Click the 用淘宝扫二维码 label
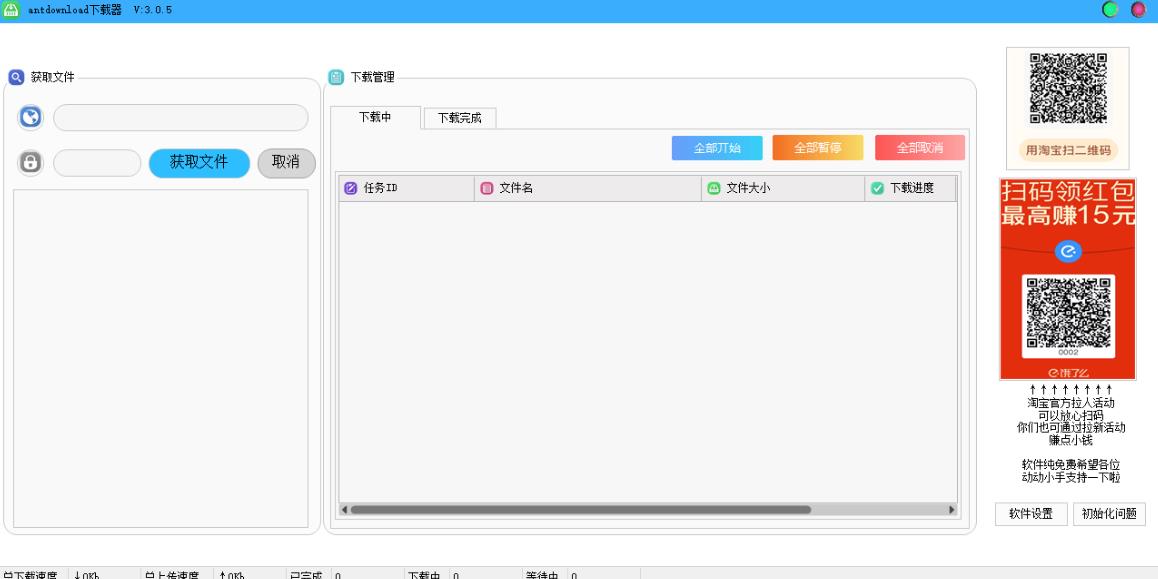This screenshot has width=1158, height=579. [1068, 151]
